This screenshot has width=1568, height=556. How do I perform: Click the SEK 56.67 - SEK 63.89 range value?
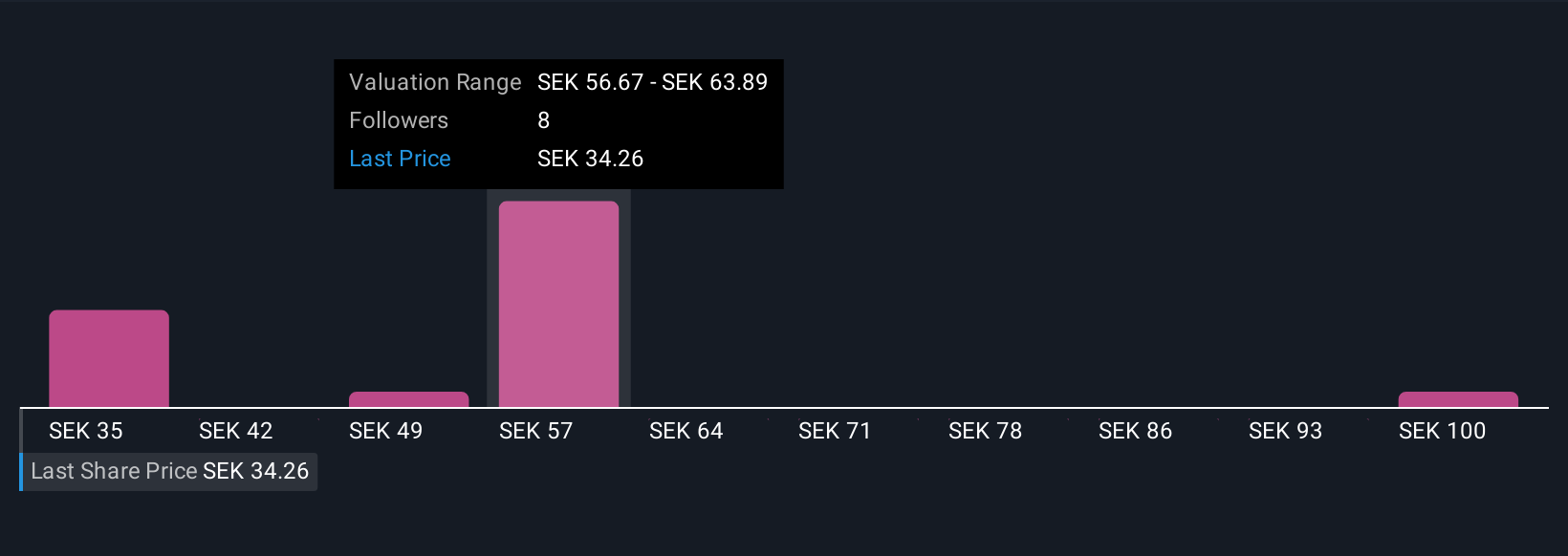tap(652, 82)
